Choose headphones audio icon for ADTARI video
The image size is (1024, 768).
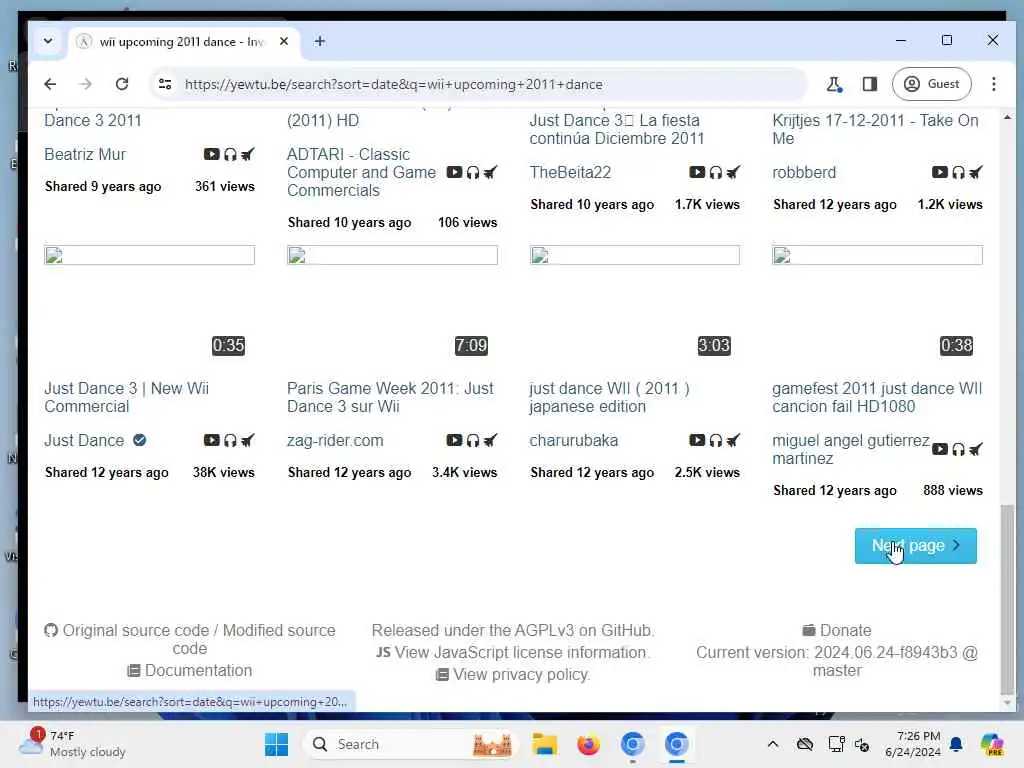pyautogui.click(x=473, y=172)
